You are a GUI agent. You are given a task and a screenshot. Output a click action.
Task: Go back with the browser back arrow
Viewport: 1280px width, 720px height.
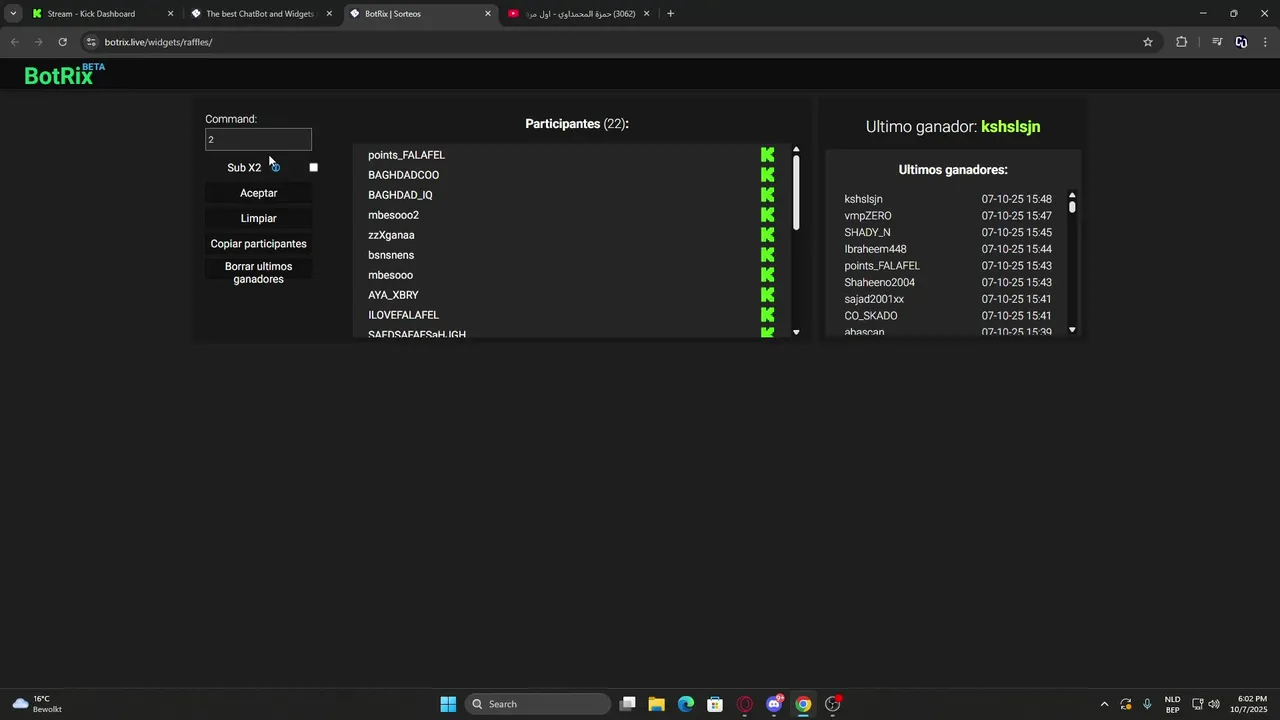point(14,42)
